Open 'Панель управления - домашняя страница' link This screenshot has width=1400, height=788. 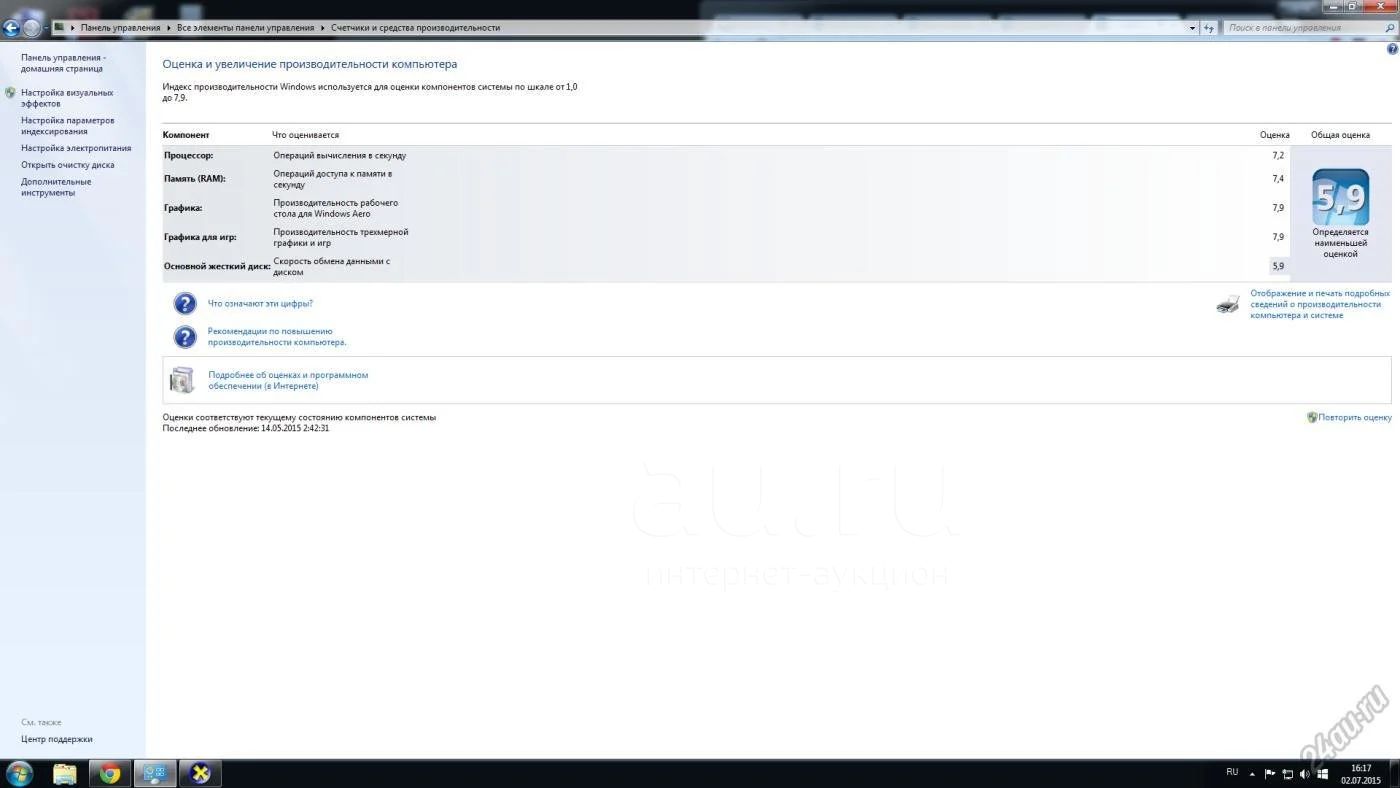64,63
